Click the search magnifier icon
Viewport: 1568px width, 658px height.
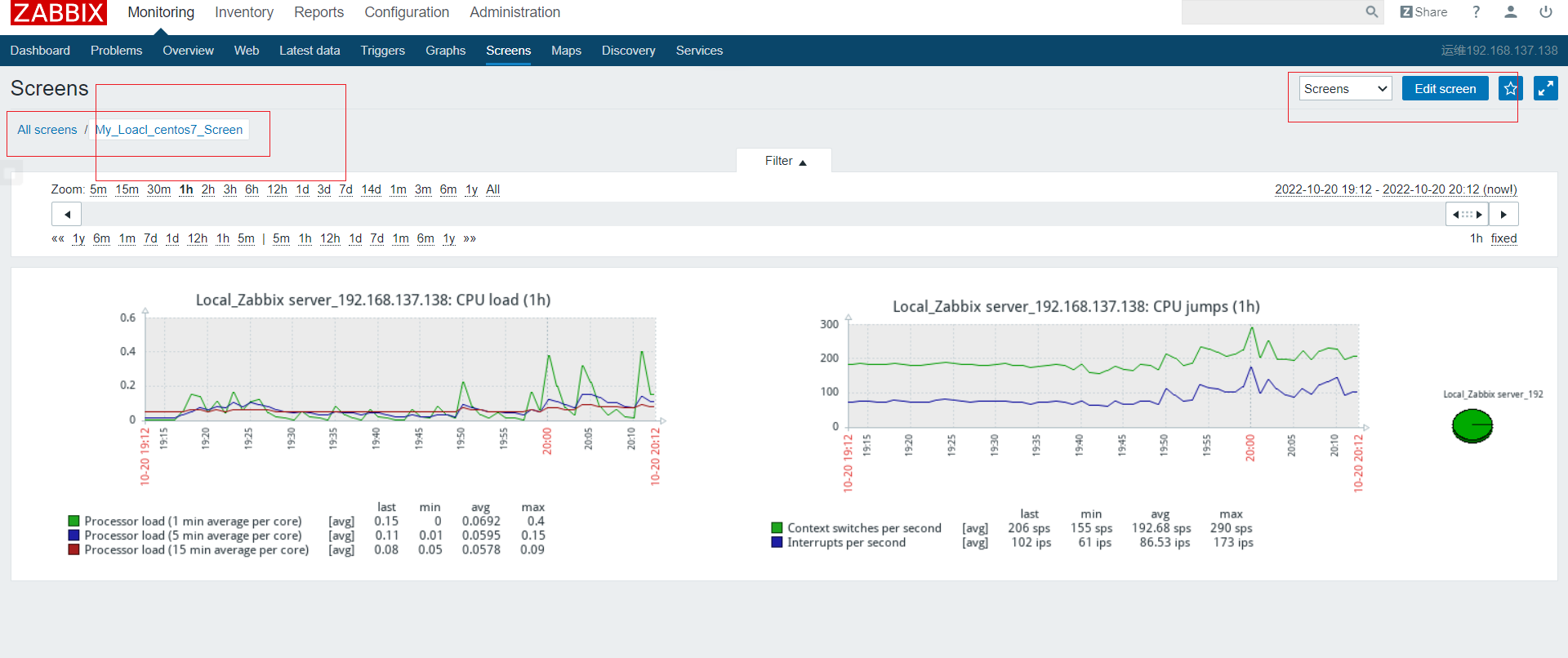pyautogui.click(x=1372, y=12)
